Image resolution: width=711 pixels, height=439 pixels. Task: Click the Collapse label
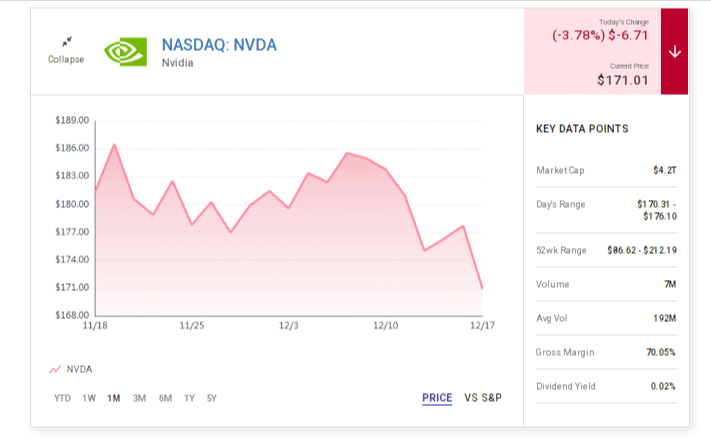click(x=66, y=59)
